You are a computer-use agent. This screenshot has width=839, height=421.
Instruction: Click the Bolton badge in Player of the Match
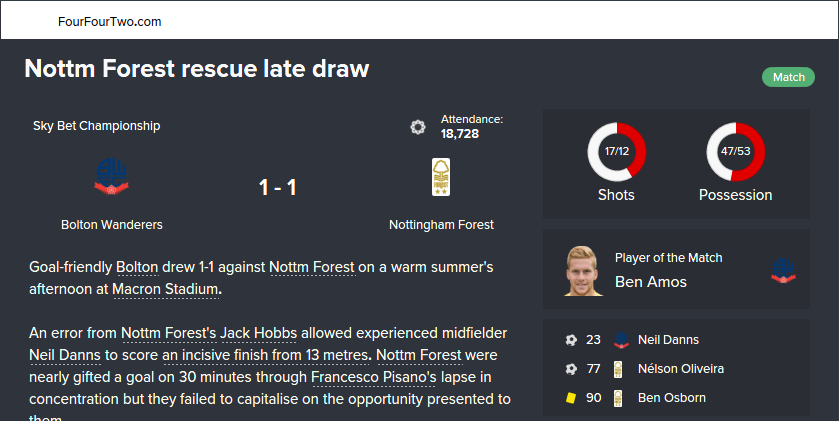(782, 270)
